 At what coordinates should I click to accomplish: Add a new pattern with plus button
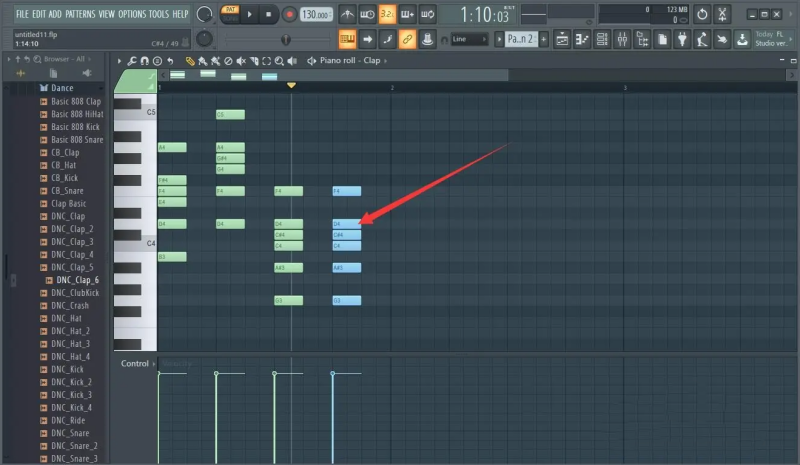pyautogui.click(x=543, y=39)
